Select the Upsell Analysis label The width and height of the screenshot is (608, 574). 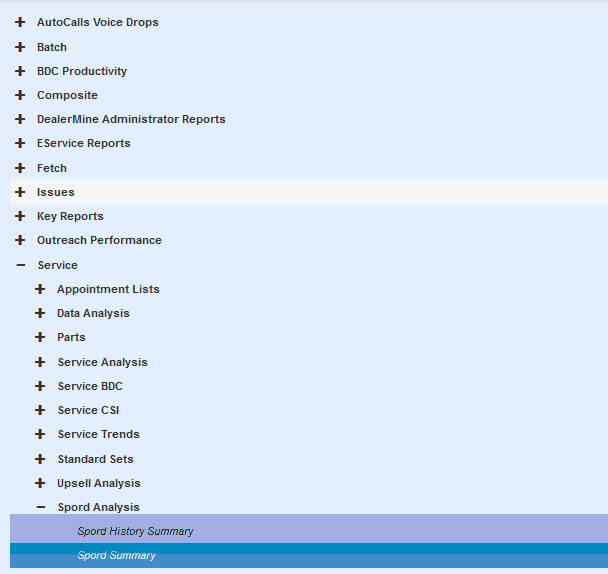click(99, 483)
